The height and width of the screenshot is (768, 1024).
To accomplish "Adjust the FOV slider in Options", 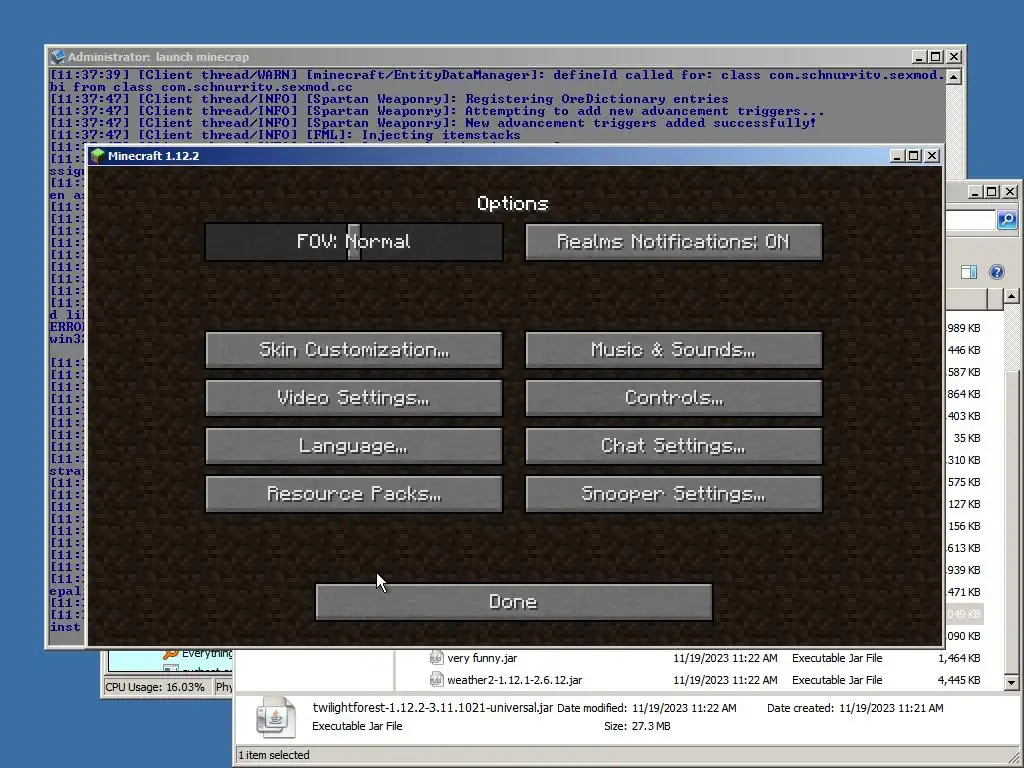I will (x=354, y=242).
